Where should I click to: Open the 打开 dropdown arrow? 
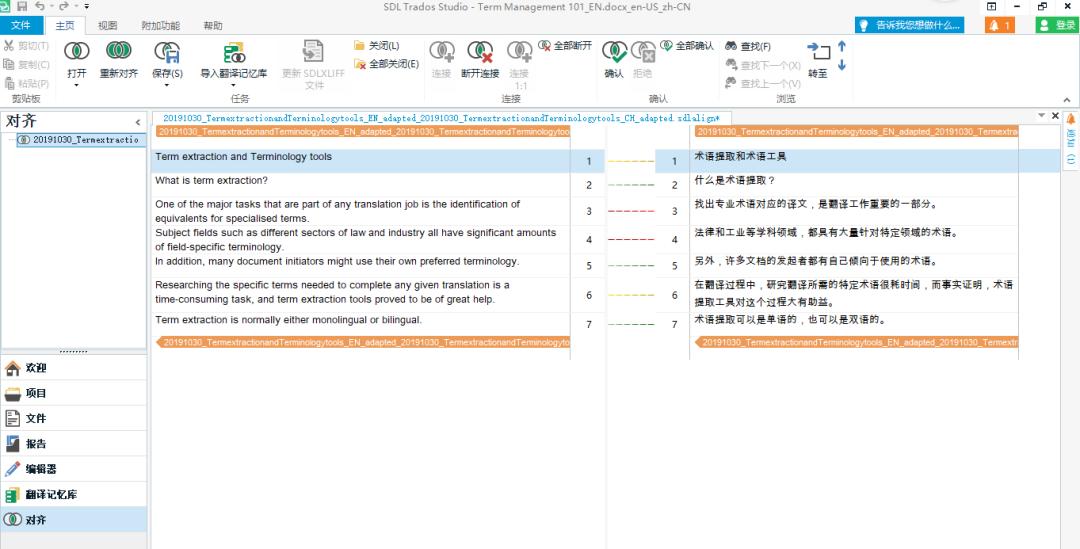click(x=76, y=86)
